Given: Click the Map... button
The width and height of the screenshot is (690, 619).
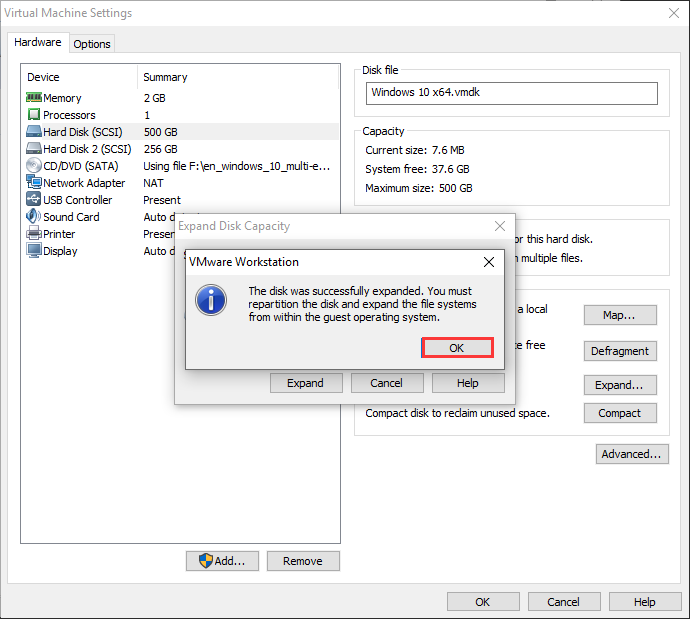Looking at the screenshot, I should [x=620, y=315].
